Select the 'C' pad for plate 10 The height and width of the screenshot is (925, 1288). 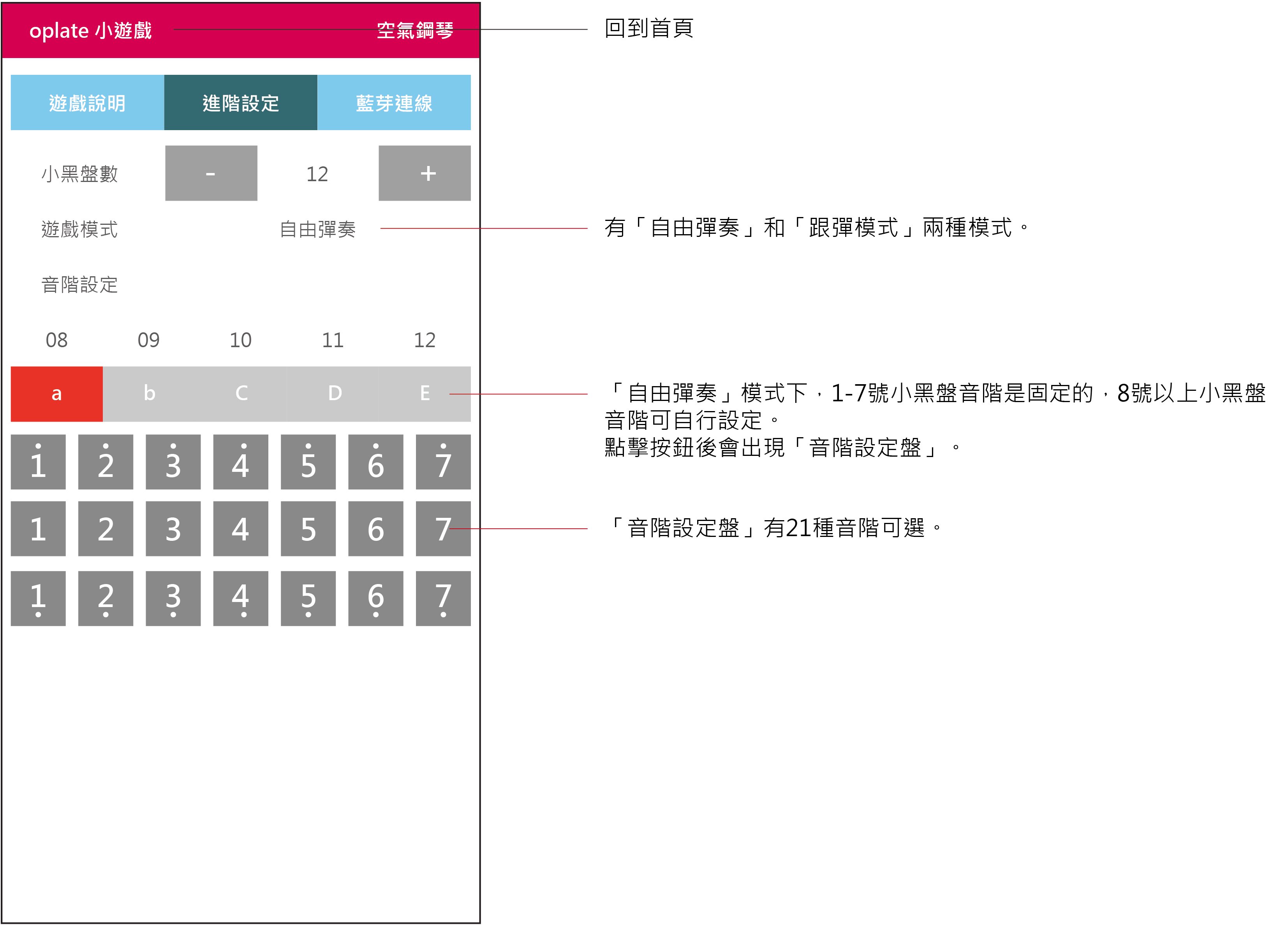[241, 394]
